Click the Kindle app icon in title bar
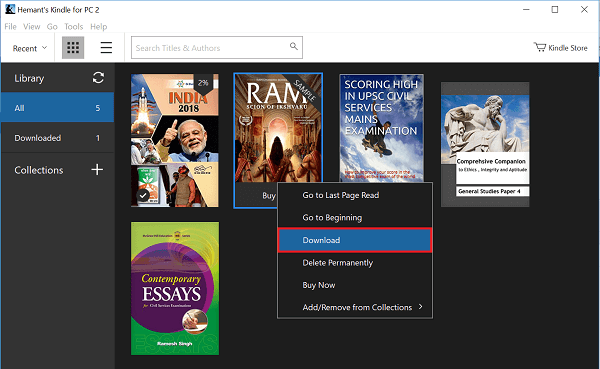This screenshot has height=369, width=600. click(x=10, y=9)
